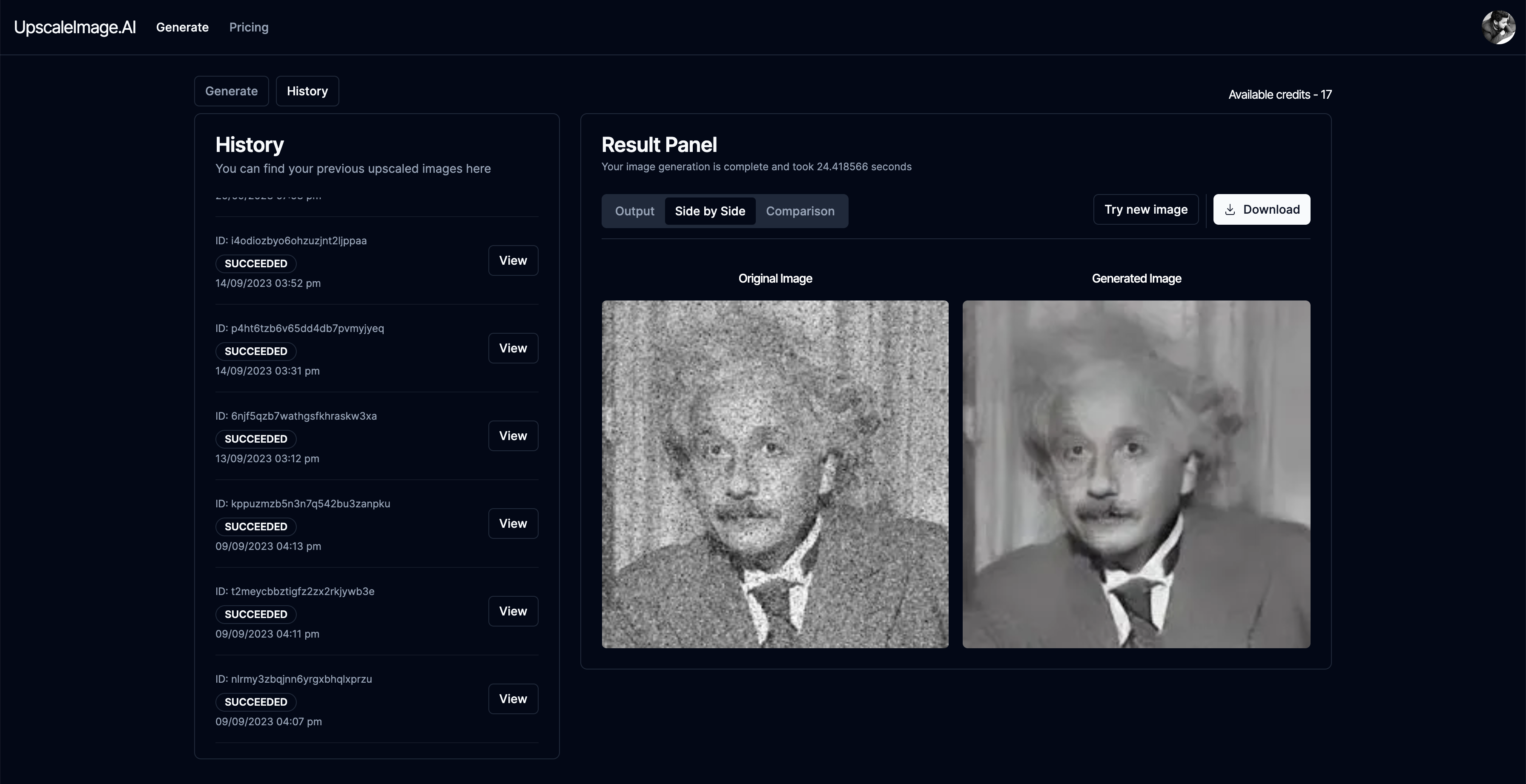Screen dimensions: 1526x784
Task: View the entry from 14/09/2023 03:31 pm
Action: click(x=512, y=348)
